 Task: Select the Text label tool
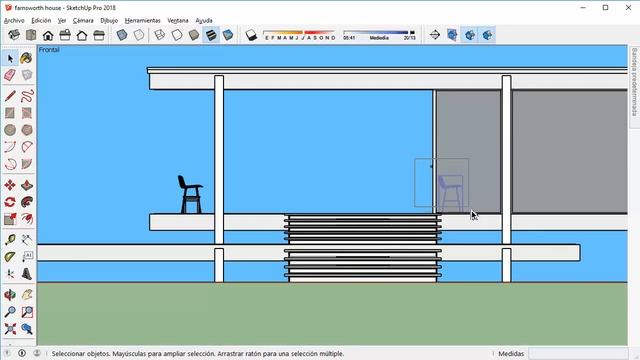[27, 257]
